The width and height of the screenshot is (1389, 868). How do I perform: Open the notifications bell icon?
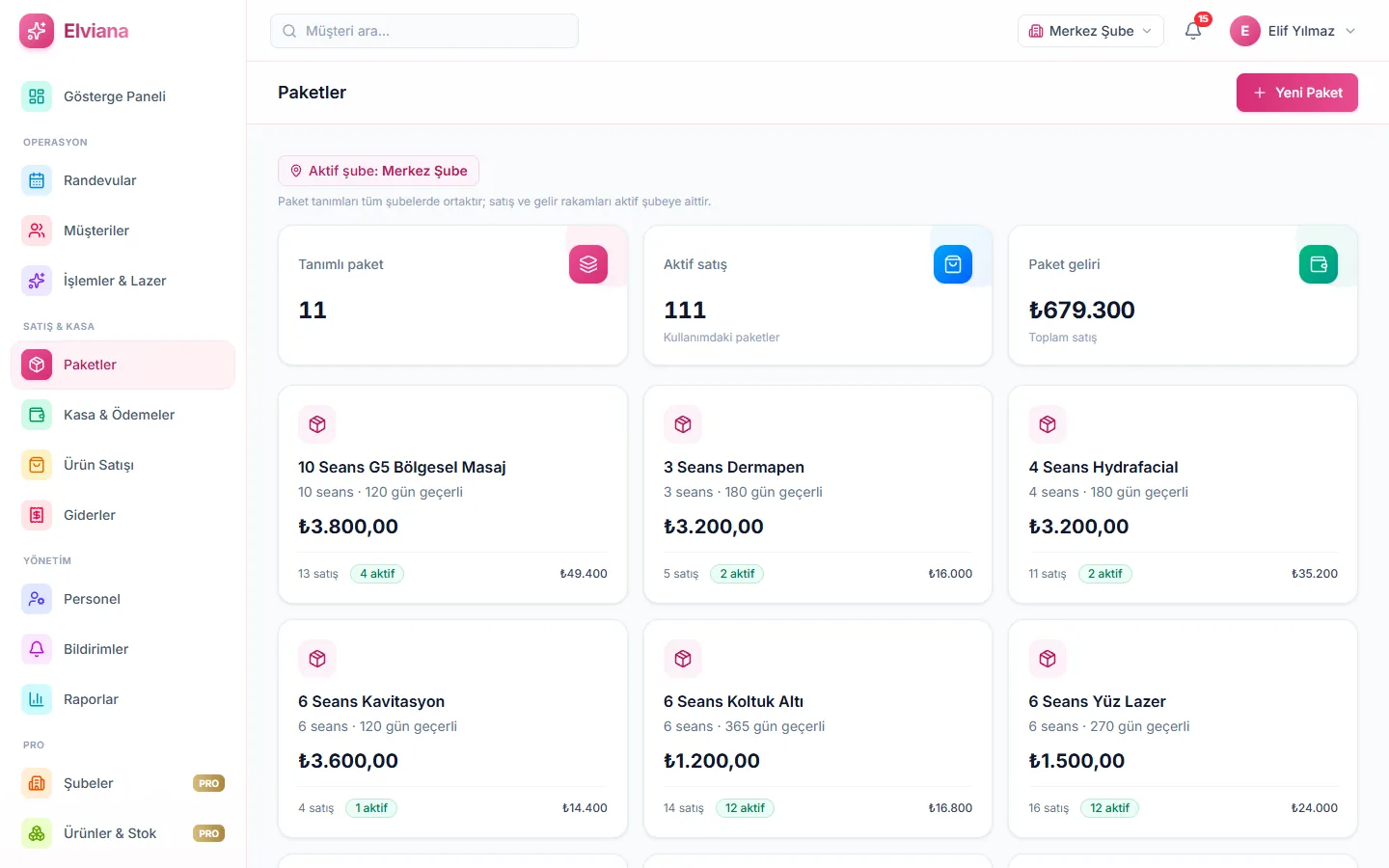[1193, 31]
